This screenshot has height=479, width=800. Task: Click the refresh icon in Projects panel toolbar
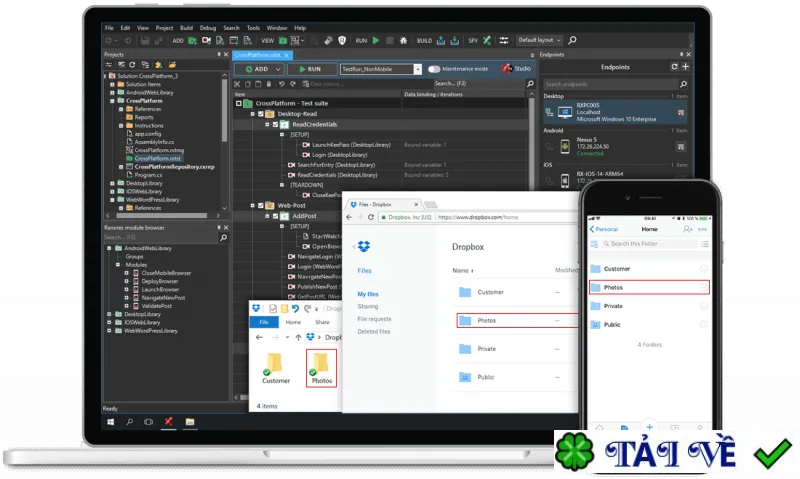click(132, 65)
